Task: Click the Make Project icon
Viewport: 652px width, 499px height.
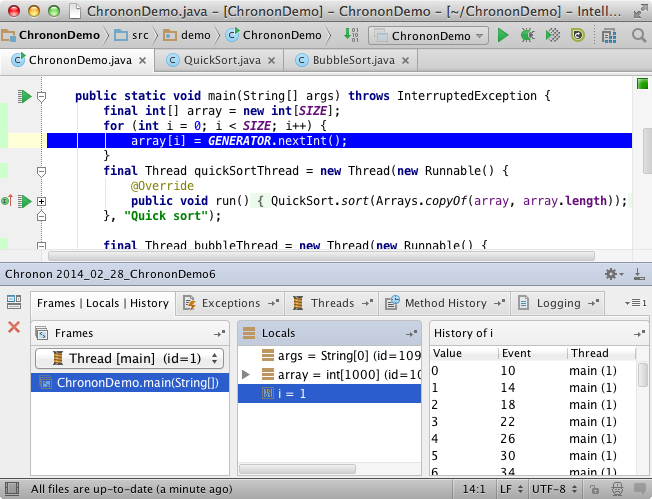Action: coord(350,36)
